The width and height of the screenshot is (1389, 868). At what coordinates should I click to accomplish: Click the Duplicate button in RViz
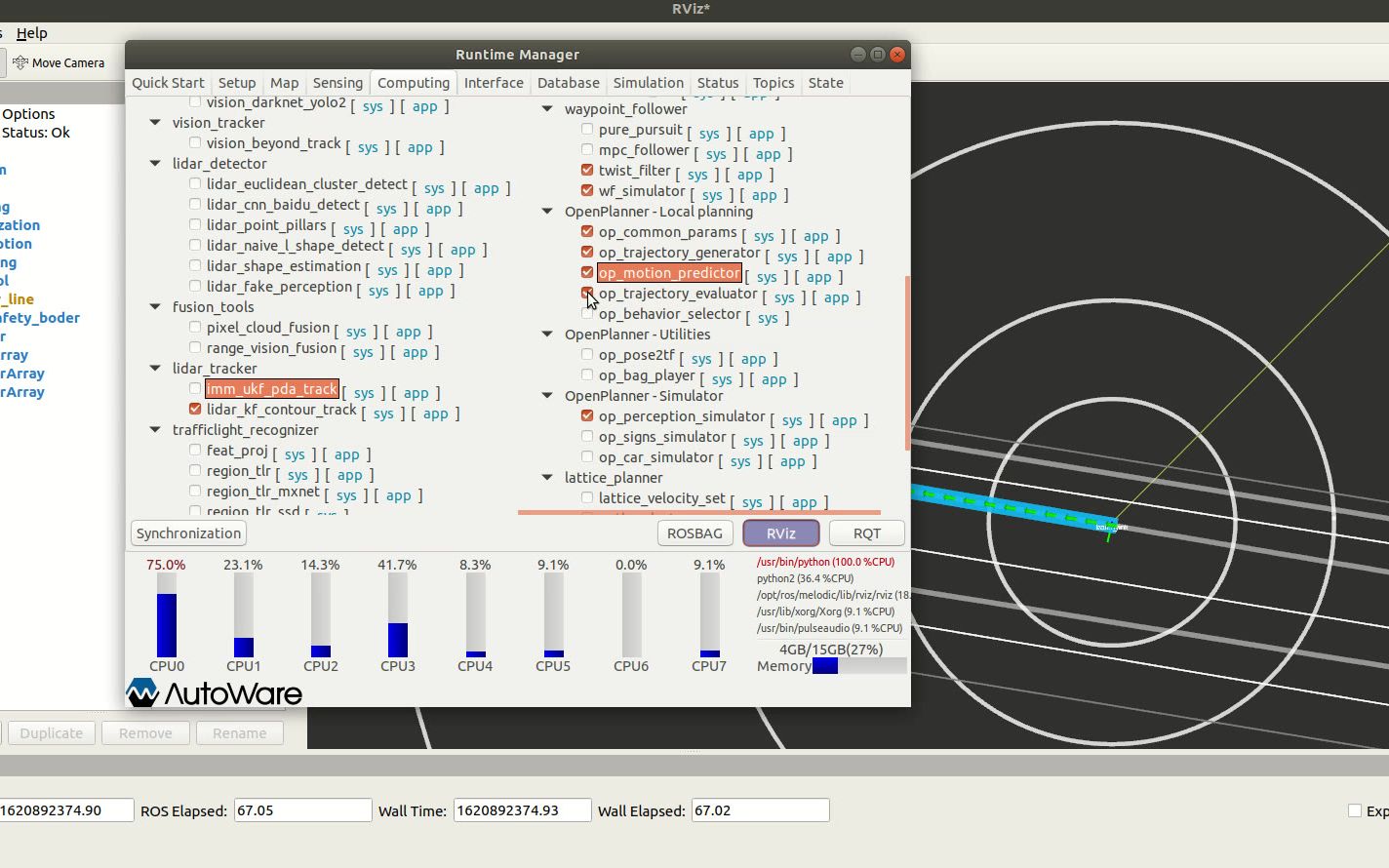tap(52, 733)
